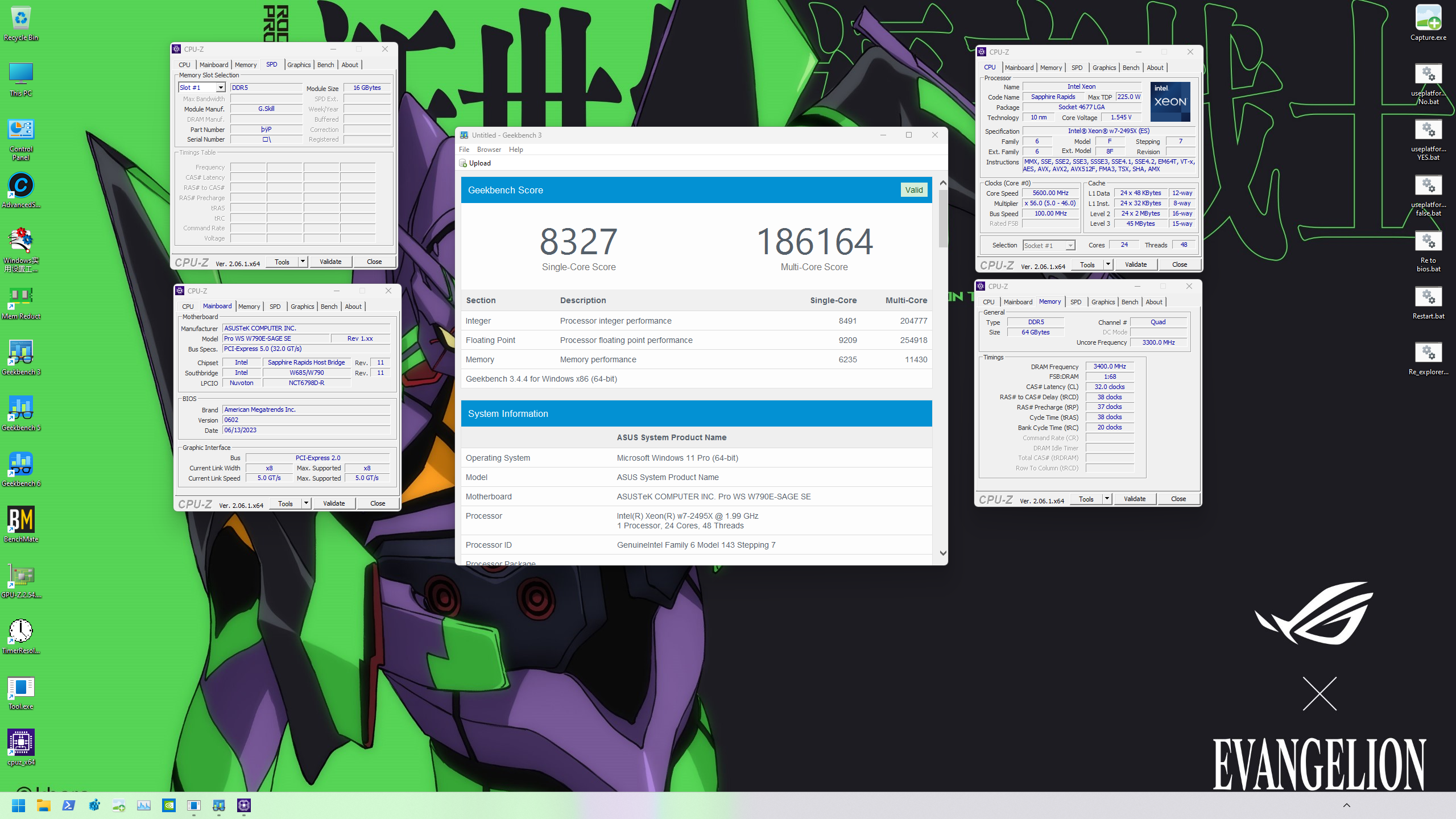1456x819 pixels.
Task: Launch the Geekbench 5 desktop shortcut
Action: [x=21, y=413]
